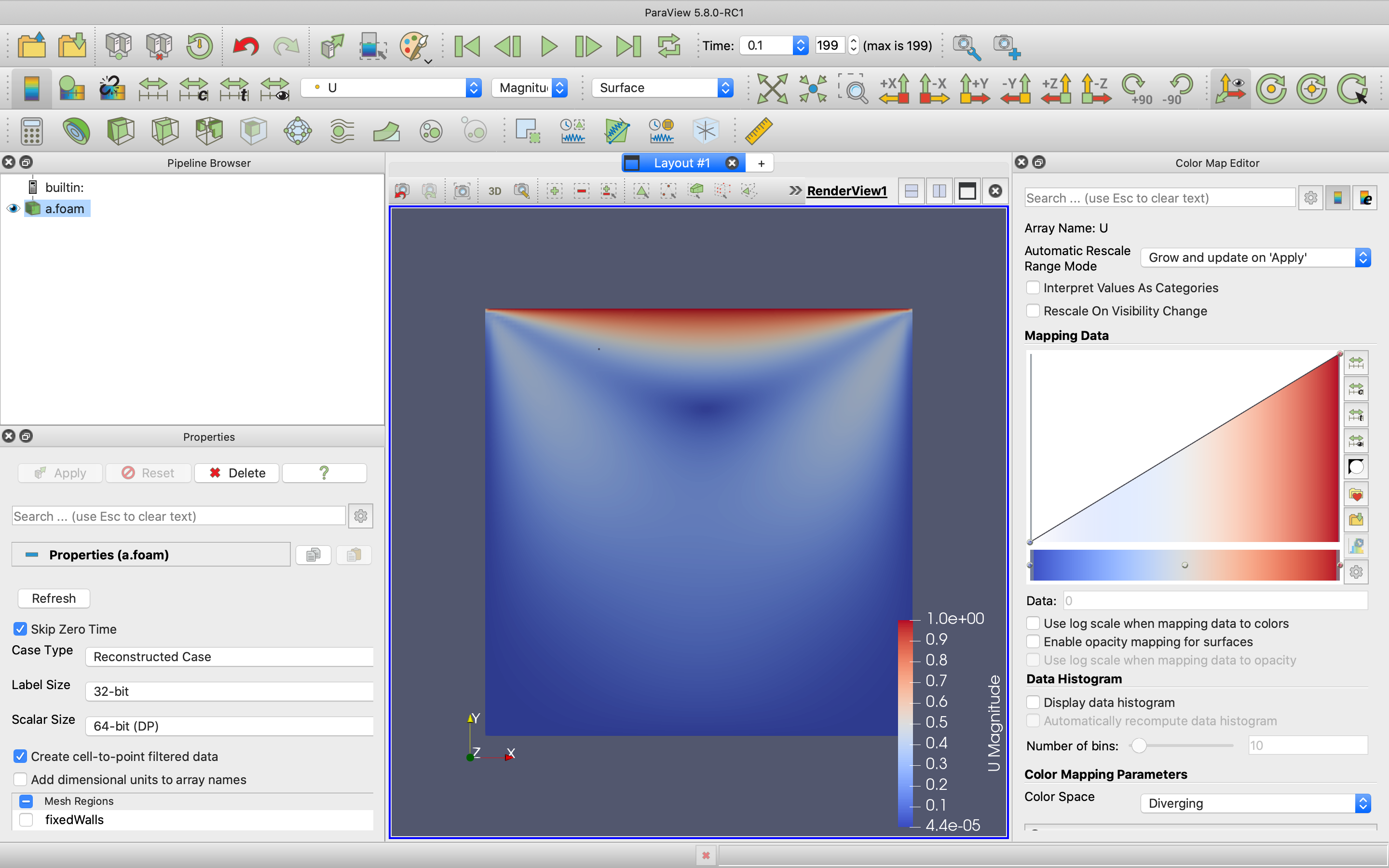This screenshot has height=868, width=1389.
Task: Toggle a.foam visibility eye icon
Action: click(x=13, y=208)
